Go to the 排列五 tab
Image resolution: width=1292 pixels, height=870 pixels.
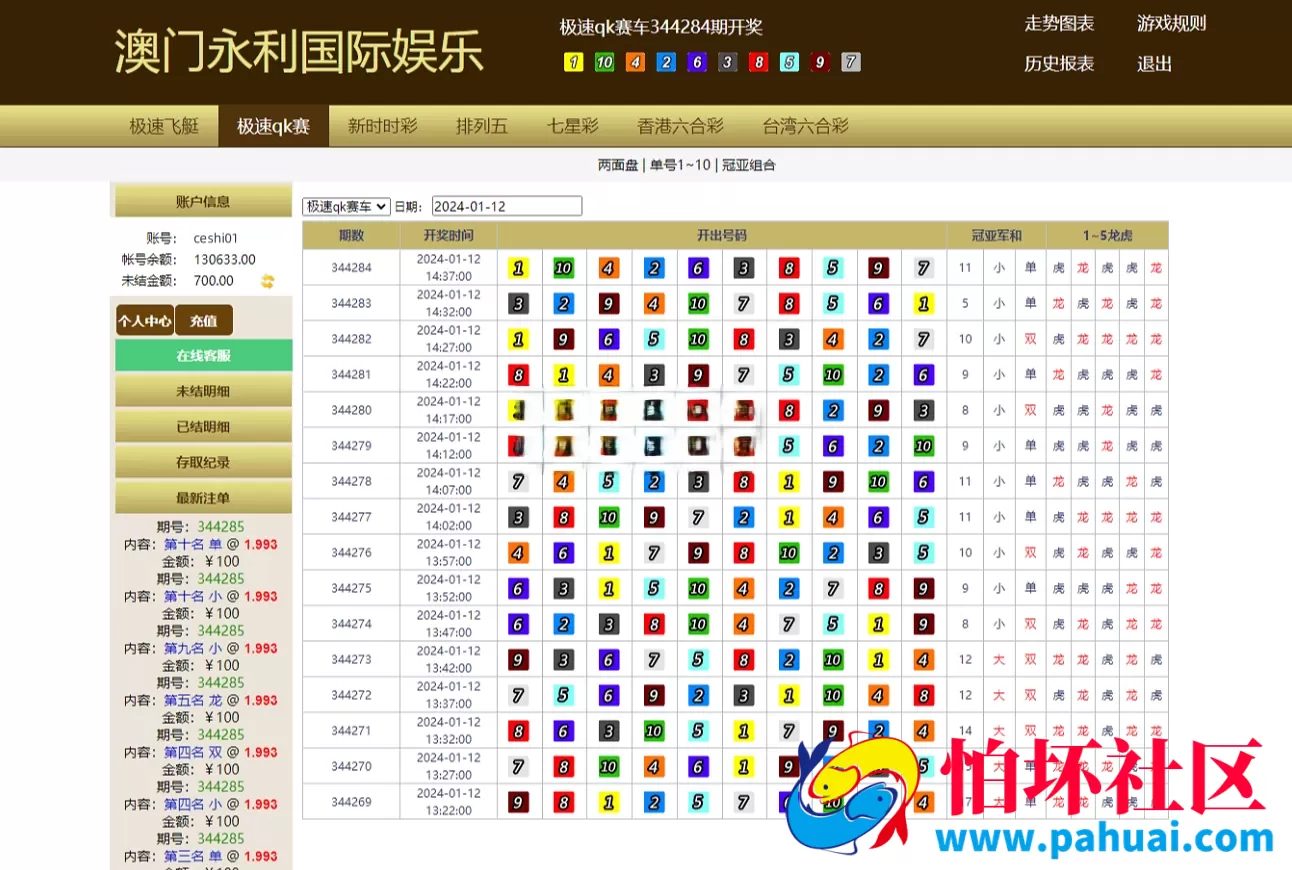(x=482, y=126)
